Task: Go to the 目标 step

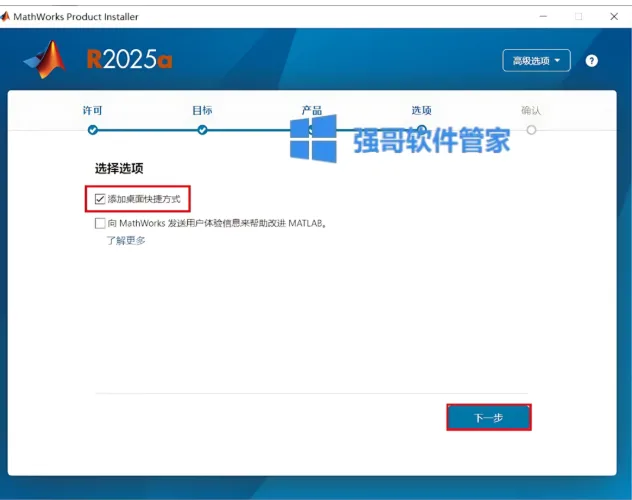Action: (202, 110)
